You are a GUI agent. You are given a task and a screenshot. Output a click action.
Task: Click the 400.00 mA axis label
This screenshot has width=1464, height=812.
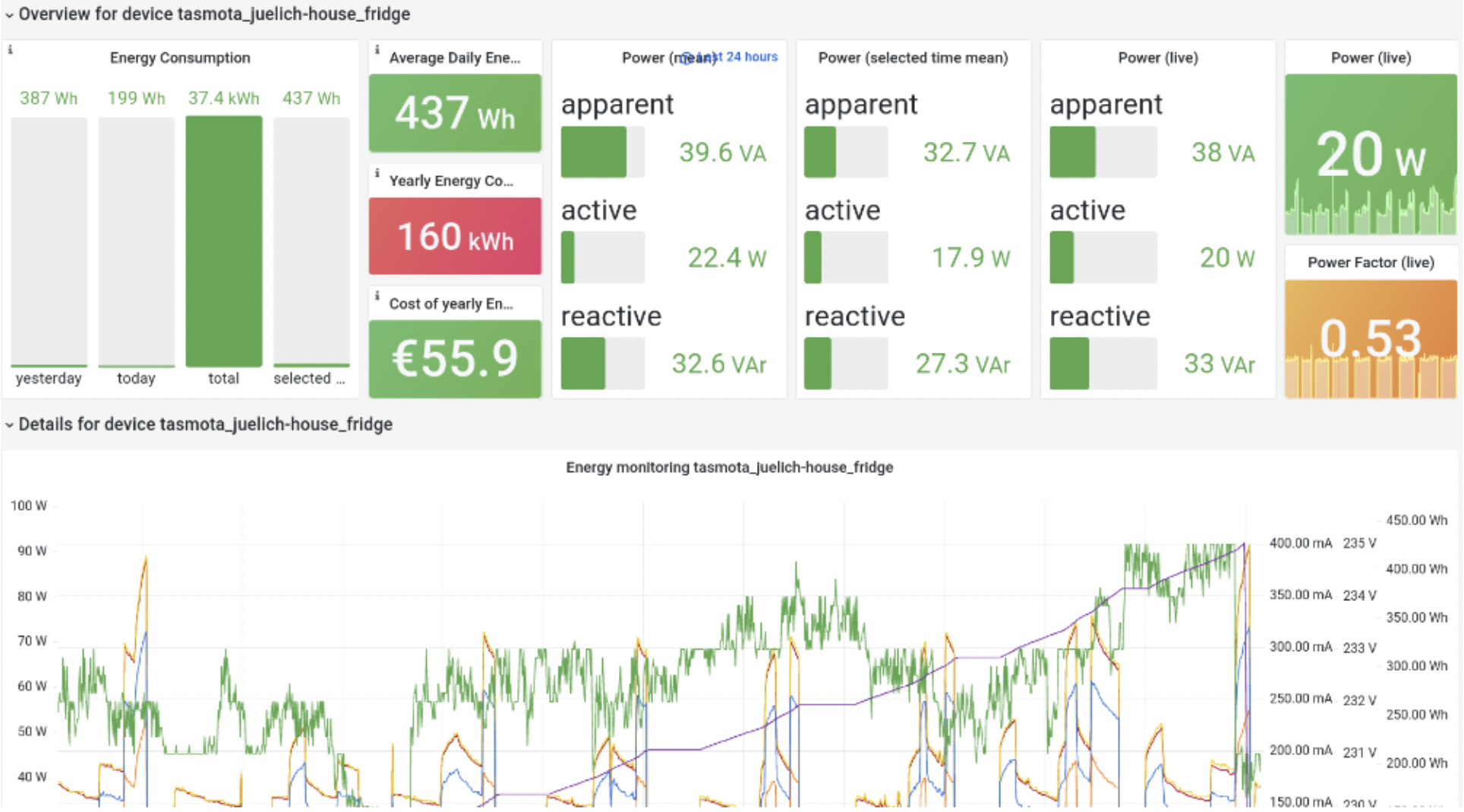1301,543
